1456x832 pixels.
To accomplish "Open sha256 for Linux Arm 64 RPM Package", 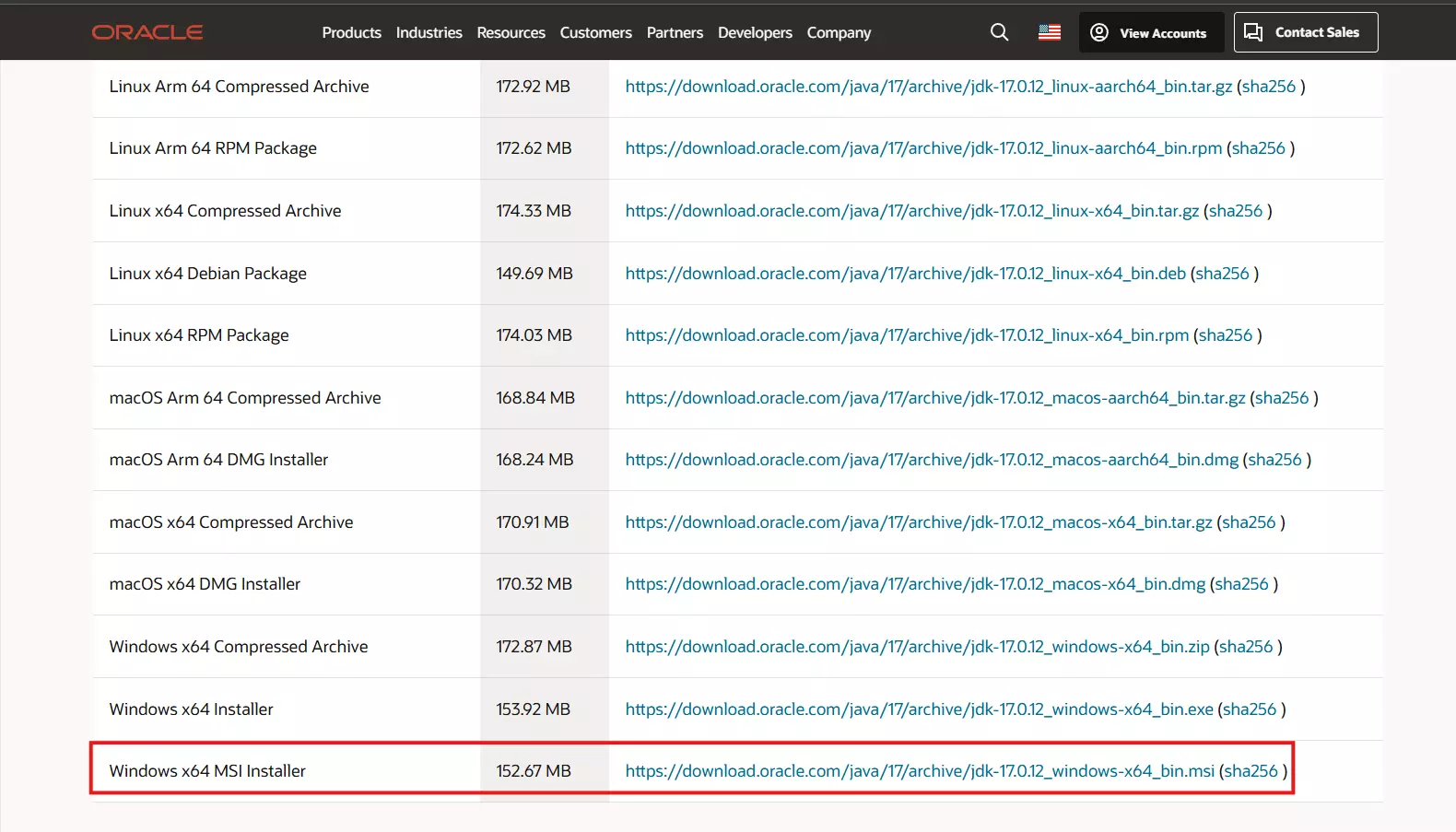I will (1259, 148).
